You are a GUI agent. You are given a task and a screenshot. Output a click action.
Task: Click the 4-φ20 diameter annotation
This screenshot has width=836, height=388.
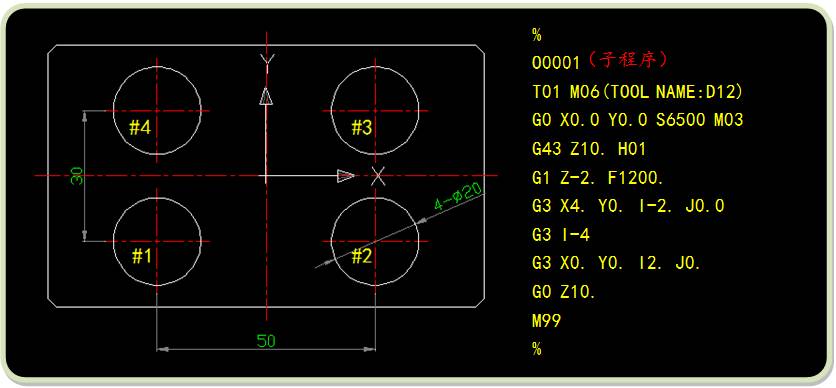(457, 197)
